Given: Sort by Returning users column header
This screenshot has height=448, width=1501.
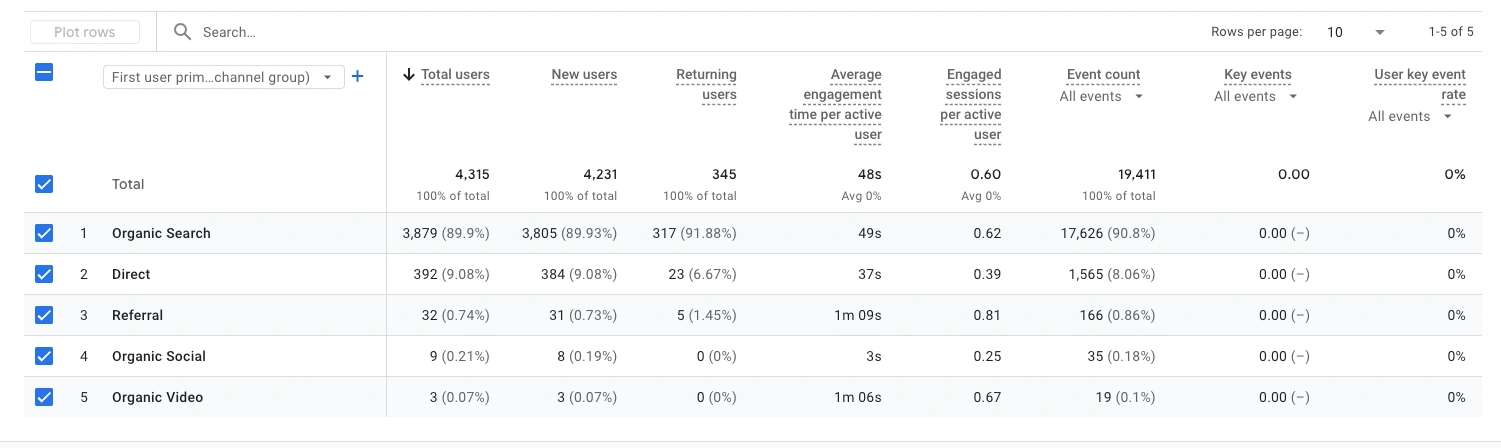Looking at the screenshot, I should click(x=706, y=85).
